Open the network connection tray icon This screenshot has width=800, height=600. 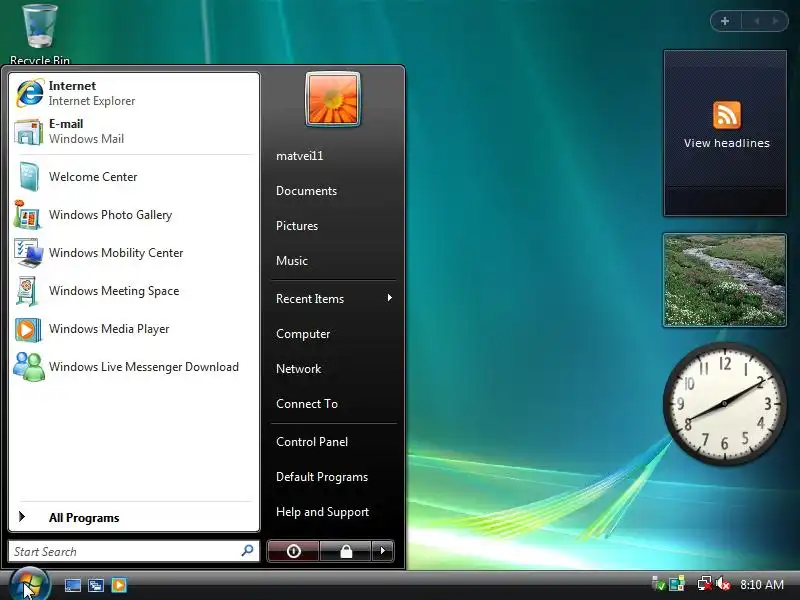(x=704, y=584)
